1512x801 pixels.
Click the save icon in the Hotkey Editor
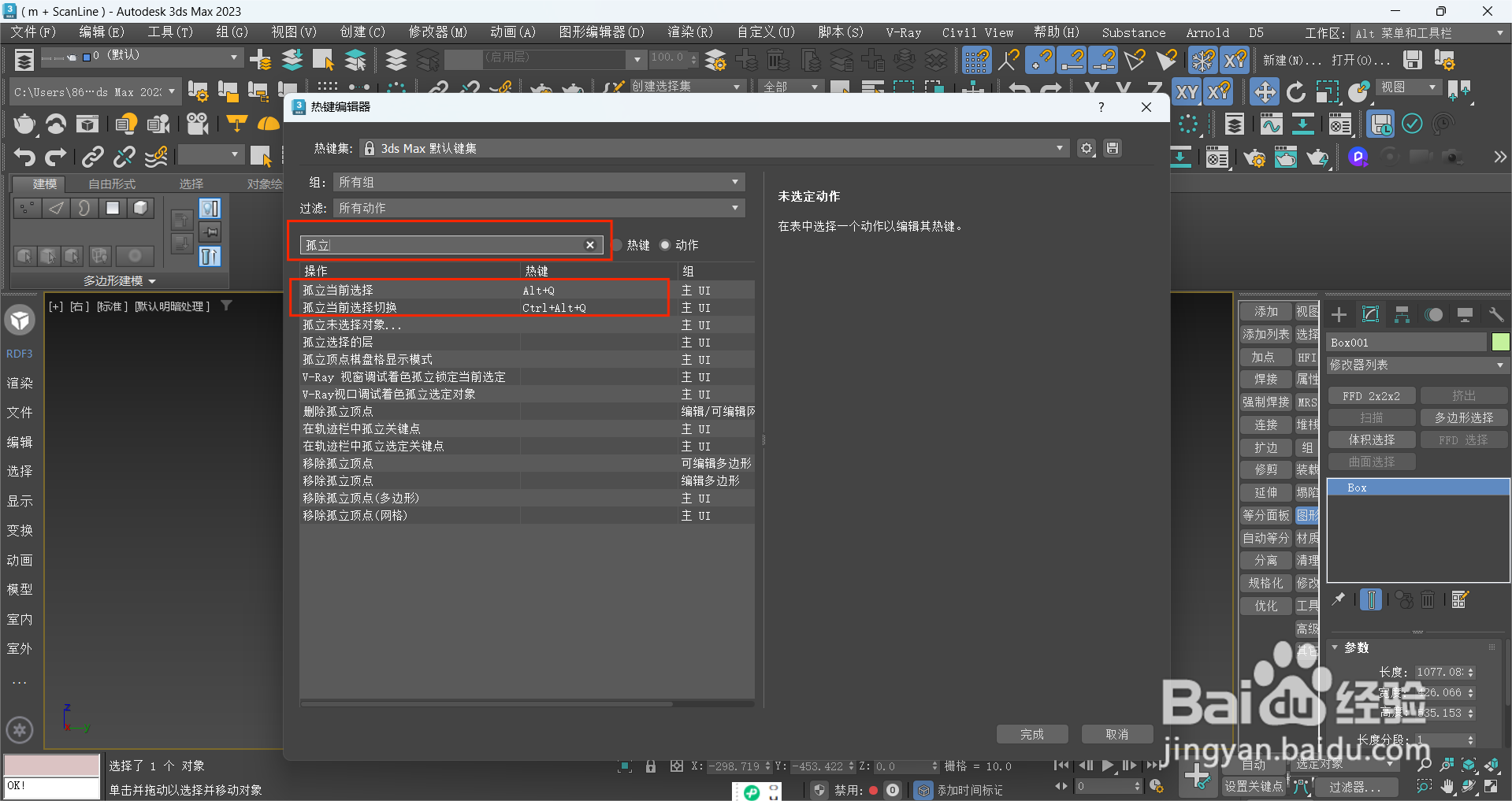pyautogui.click(x=1113, y=148)
